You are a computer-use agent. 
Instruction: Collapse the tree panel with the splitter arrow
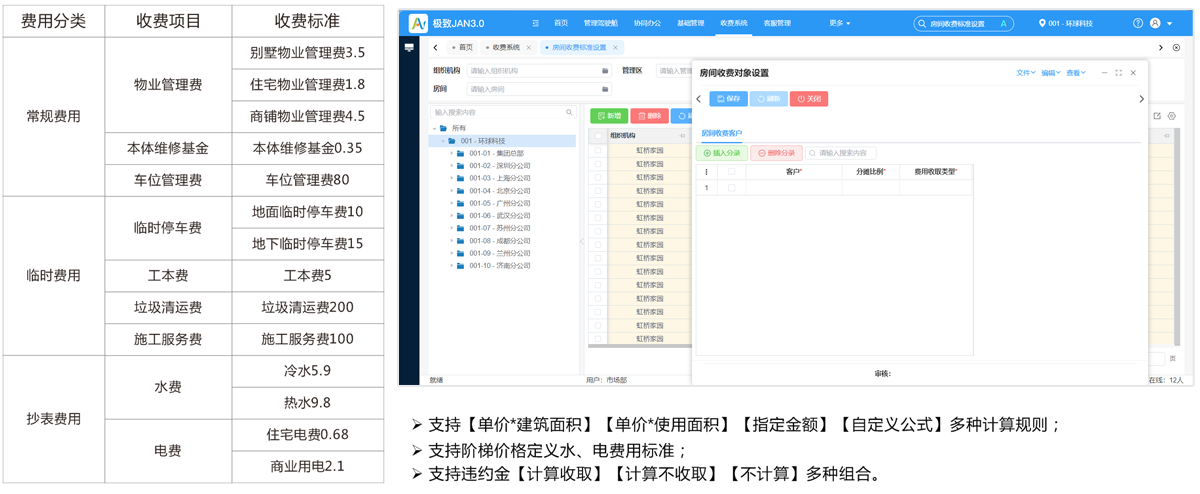[583, 242]
